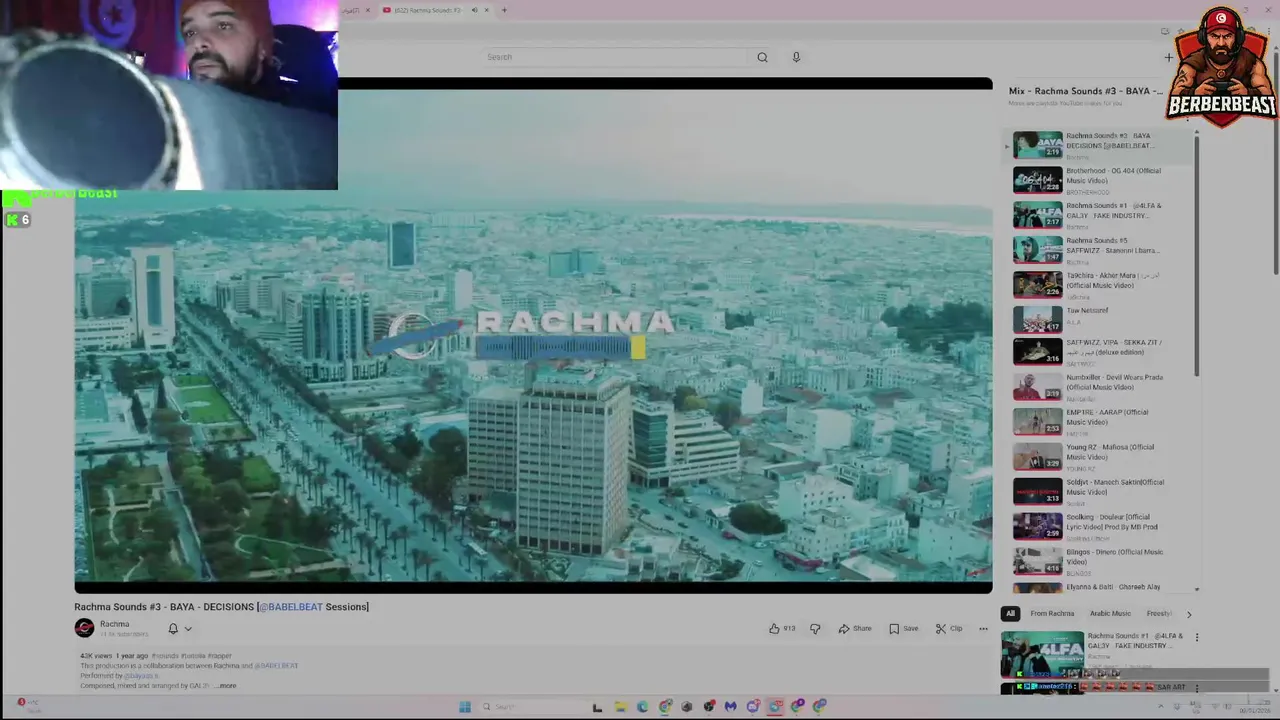This screenshot has height=720, width=1280.
Task: Select Young RZ - Mafiosa in mix
Action: click(1100, 457)
